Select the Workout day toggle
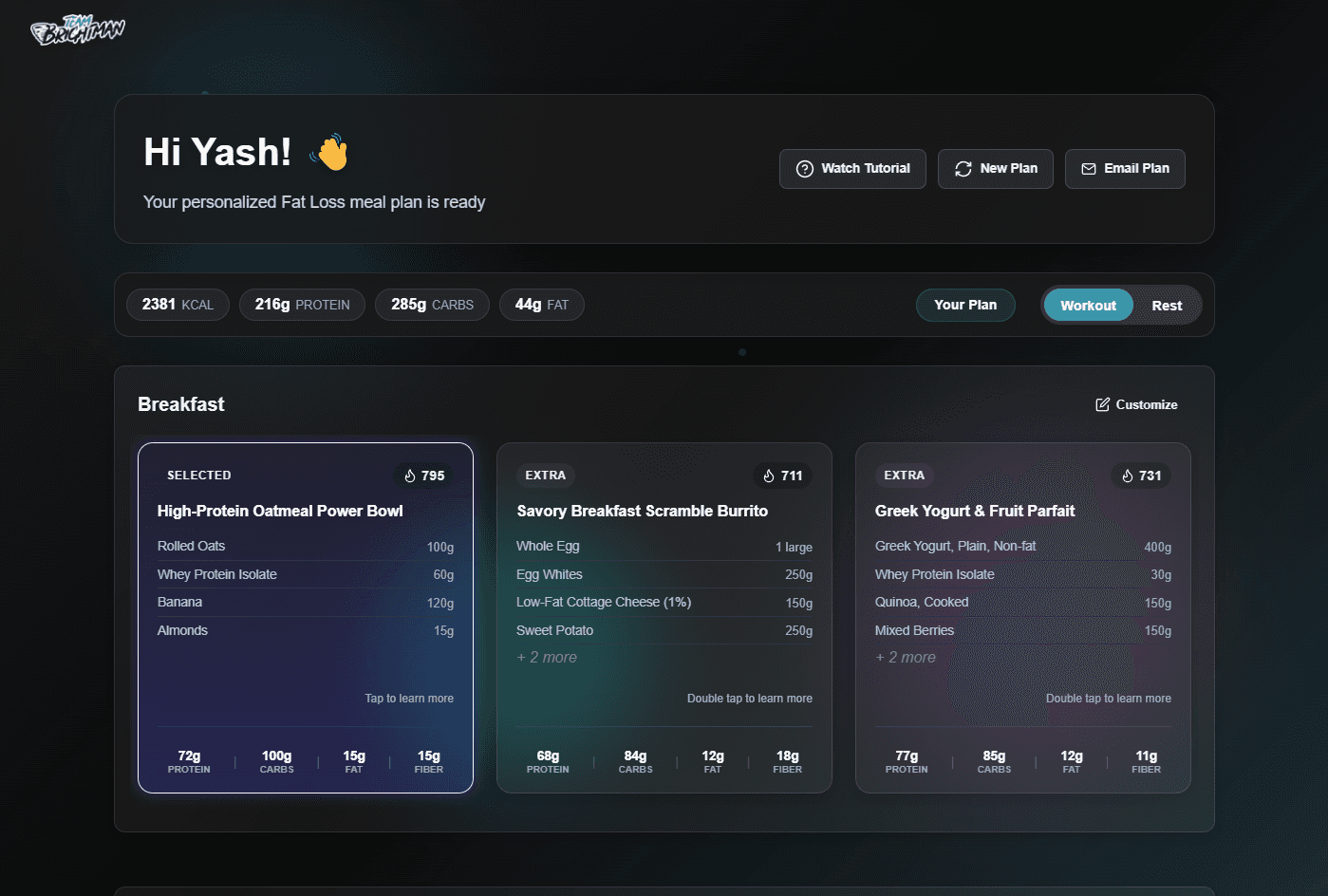This screenshot has height=896, width=1328. point(1088,306)
